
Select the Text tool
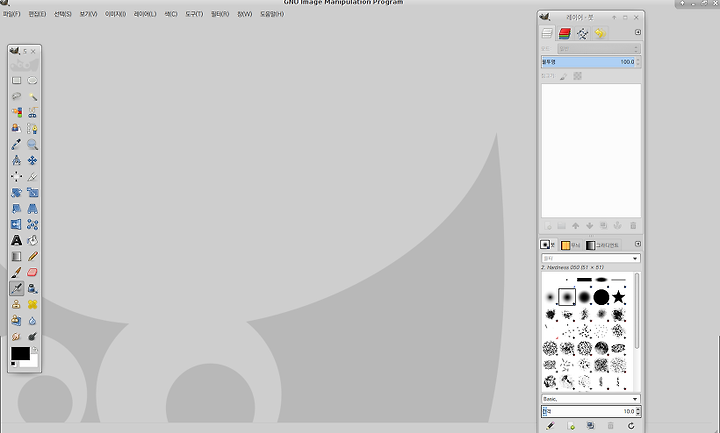17,240
